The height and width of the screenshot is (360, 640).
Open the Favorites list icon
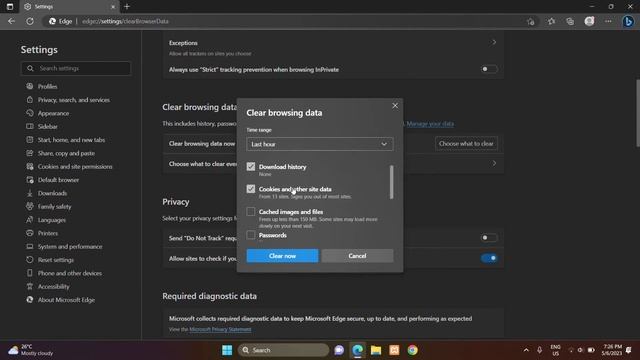551,21
